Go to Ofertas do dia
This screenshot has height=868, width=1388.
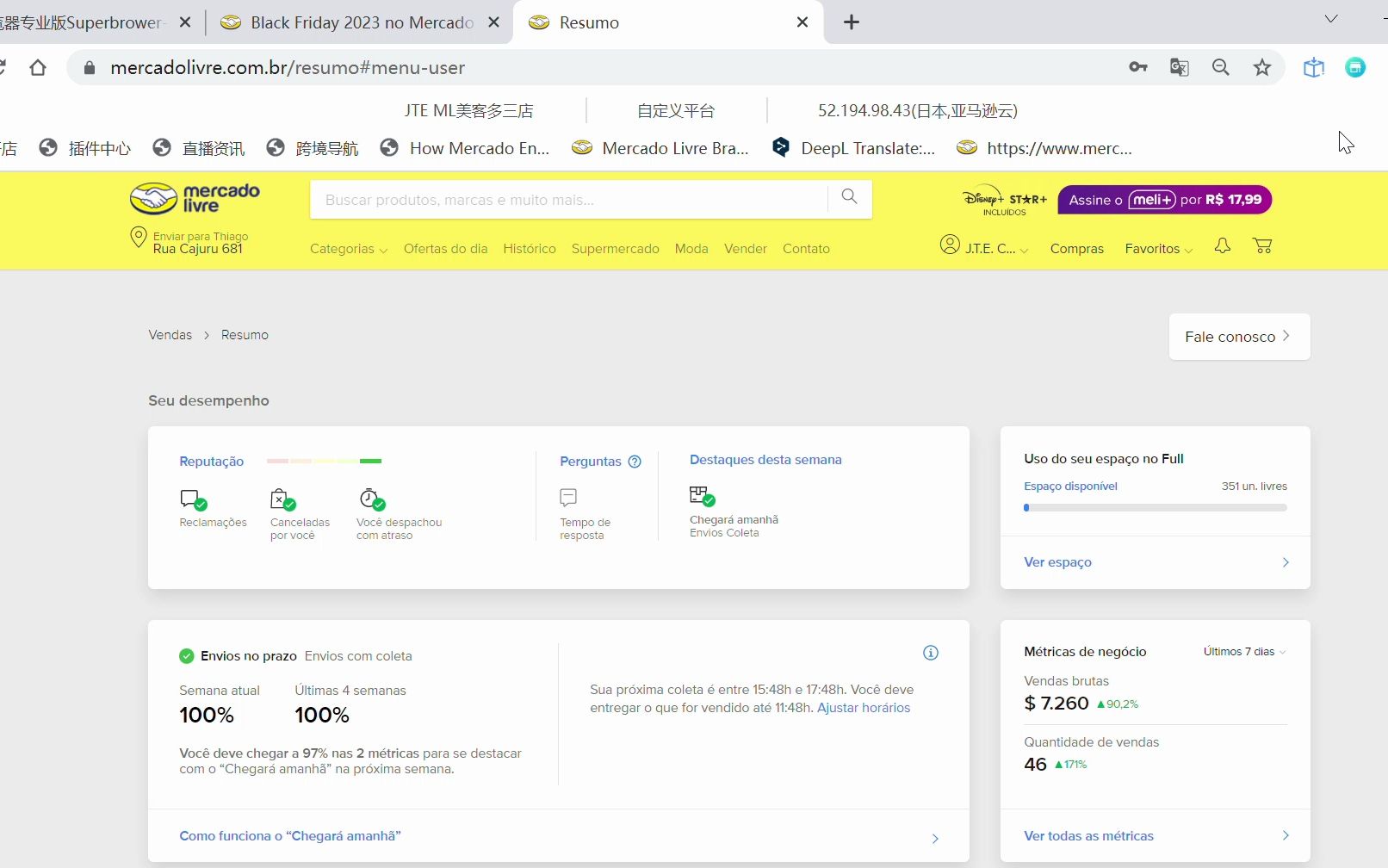(x=445, y=249)
